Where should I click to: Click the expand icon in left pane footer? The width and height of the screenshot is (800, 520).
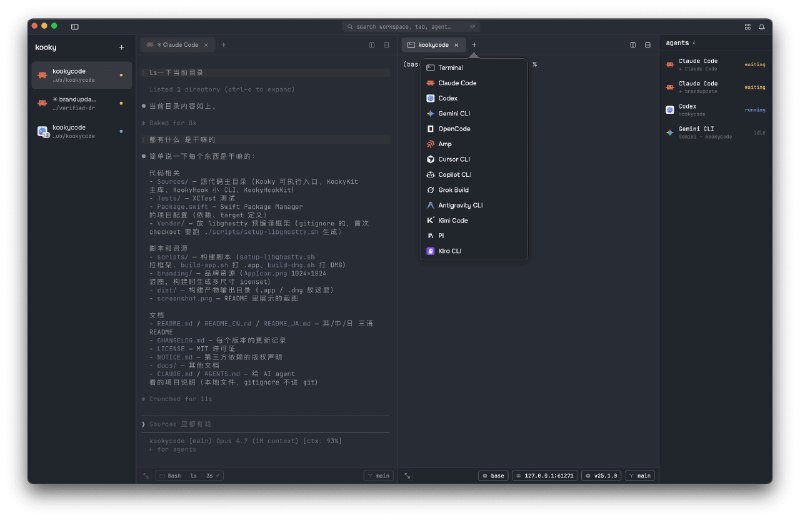point(146,476)
